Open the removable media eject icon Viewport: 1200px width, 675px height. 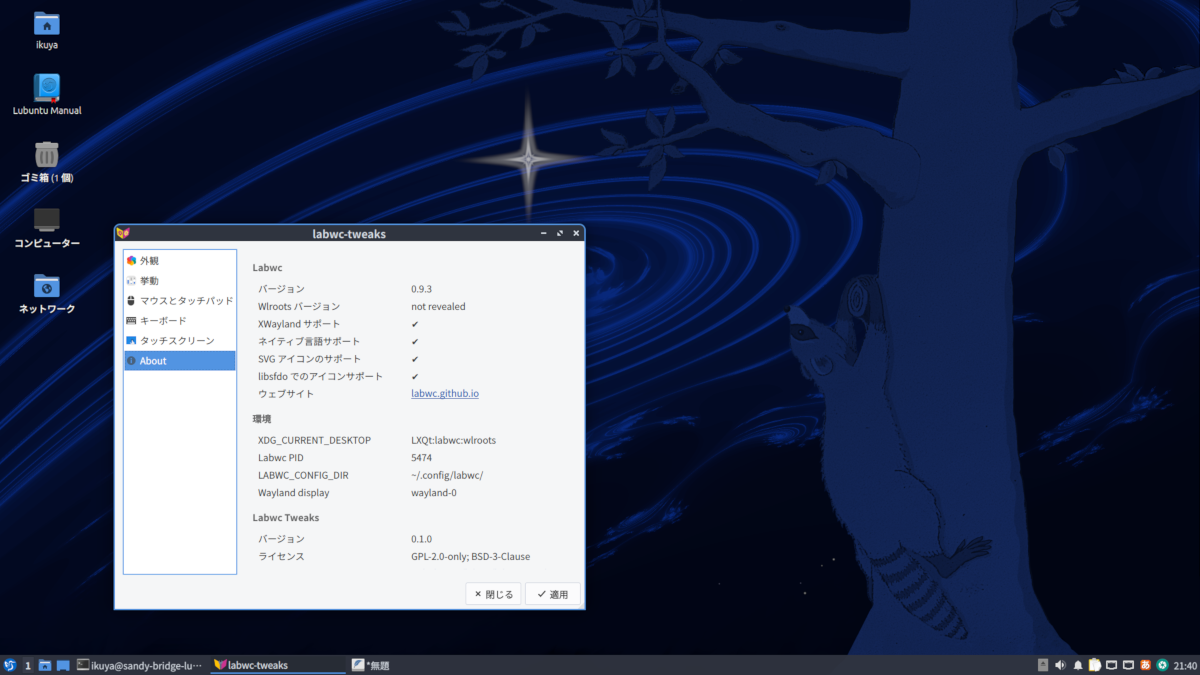pyautogui.click(x=1043, y=665)
